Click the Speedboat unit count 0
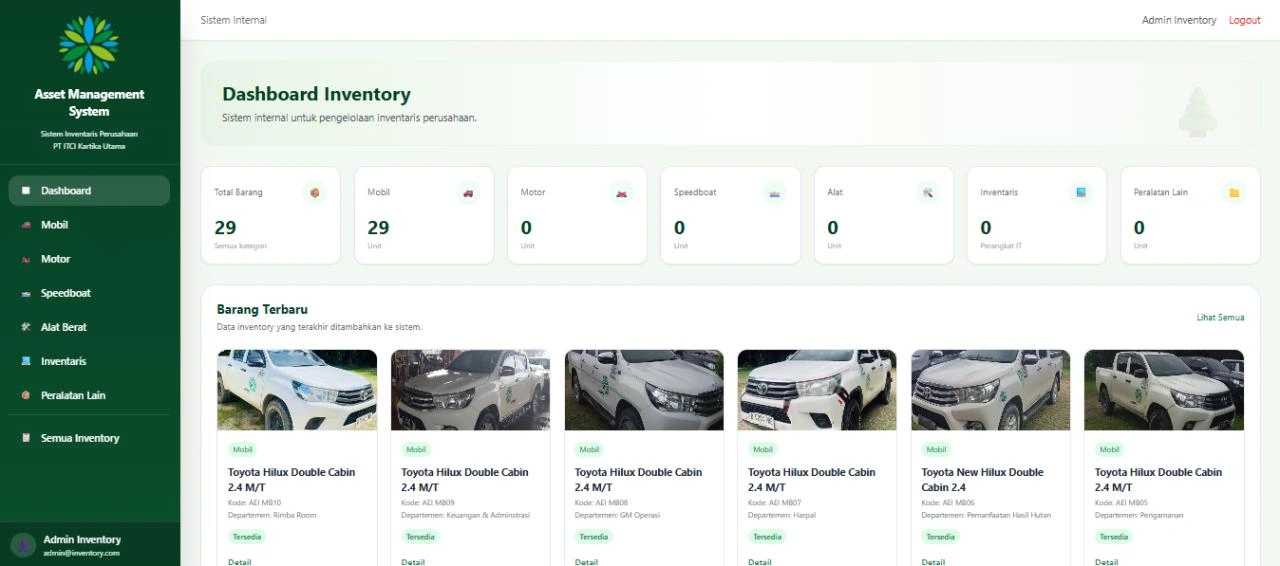Image resolution: width=1280 pixels, height=566 pixels. pos(680,228)
